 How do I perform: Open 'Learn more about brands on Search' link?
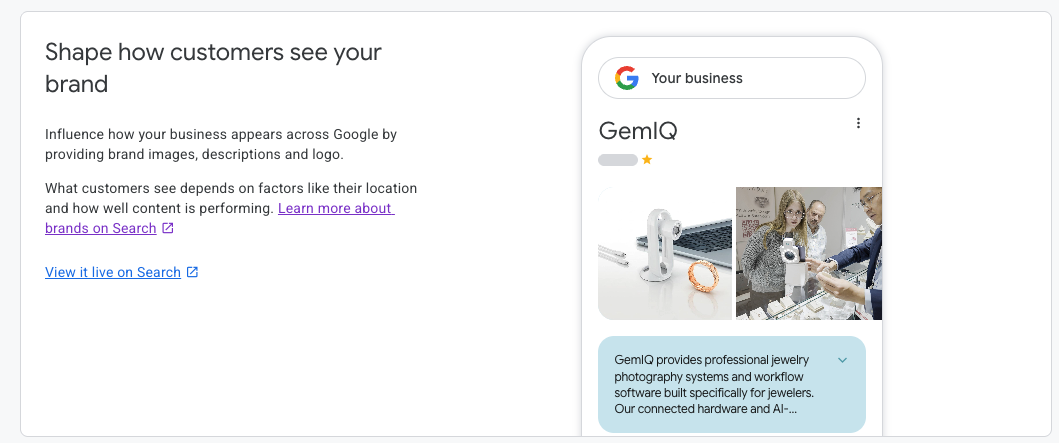tap(219, 218)
